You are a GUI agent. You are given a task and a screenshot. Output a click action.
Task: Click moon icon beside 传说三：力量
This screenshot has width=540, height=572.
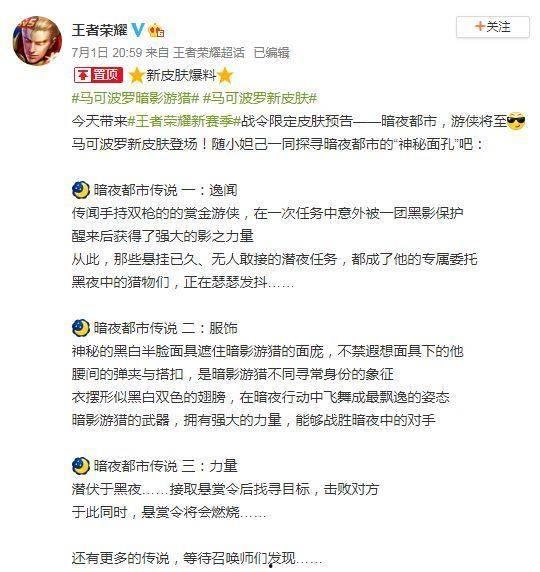[x=81, y=465]
